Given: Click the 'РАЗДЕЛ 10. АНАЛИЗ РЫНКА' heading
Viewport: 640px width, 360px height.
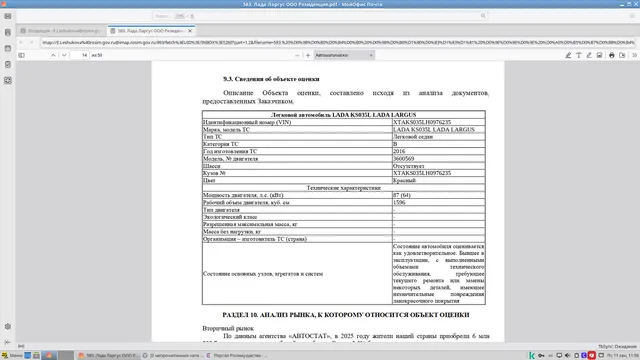Looking at the screenshot, I should [346, 315].
